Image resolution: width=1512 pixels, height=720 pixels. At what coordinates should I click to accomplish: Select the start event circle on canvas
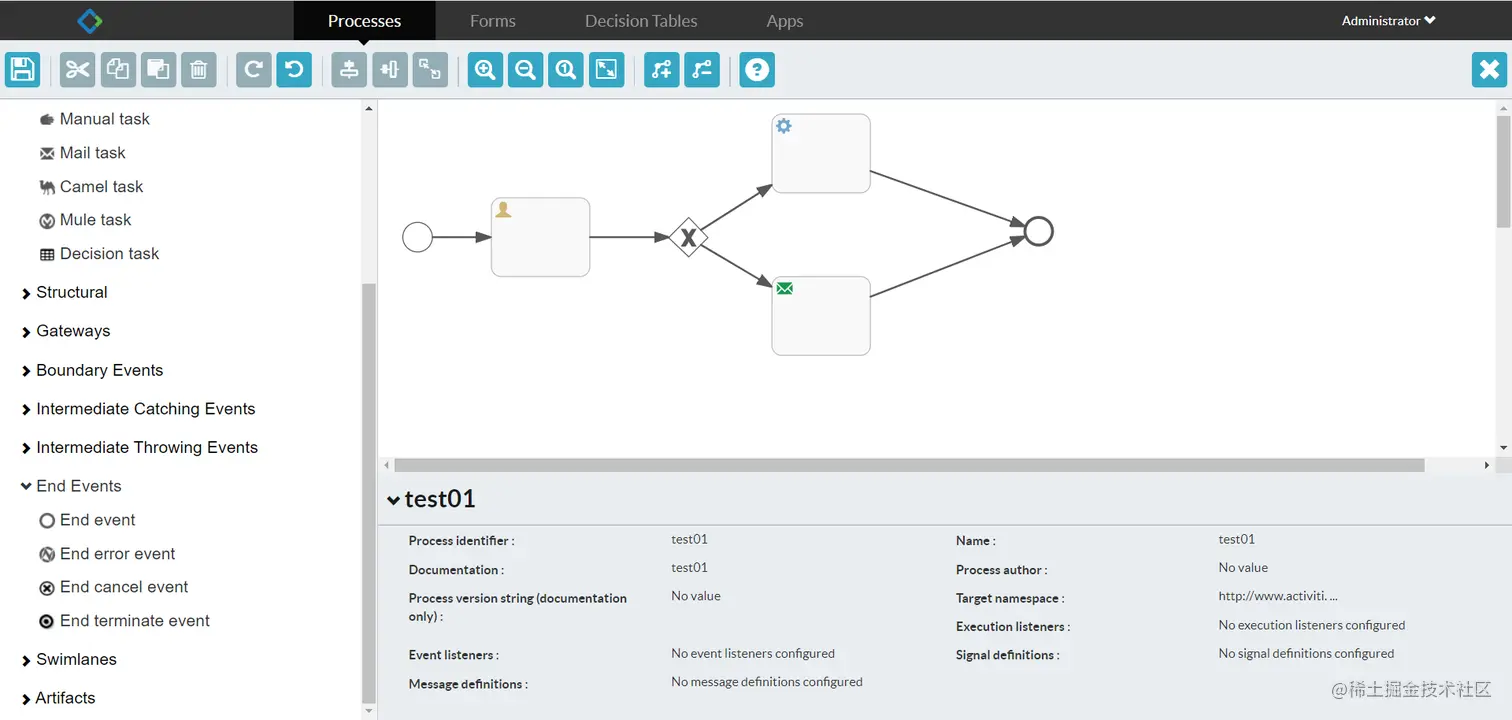point(417,237)
